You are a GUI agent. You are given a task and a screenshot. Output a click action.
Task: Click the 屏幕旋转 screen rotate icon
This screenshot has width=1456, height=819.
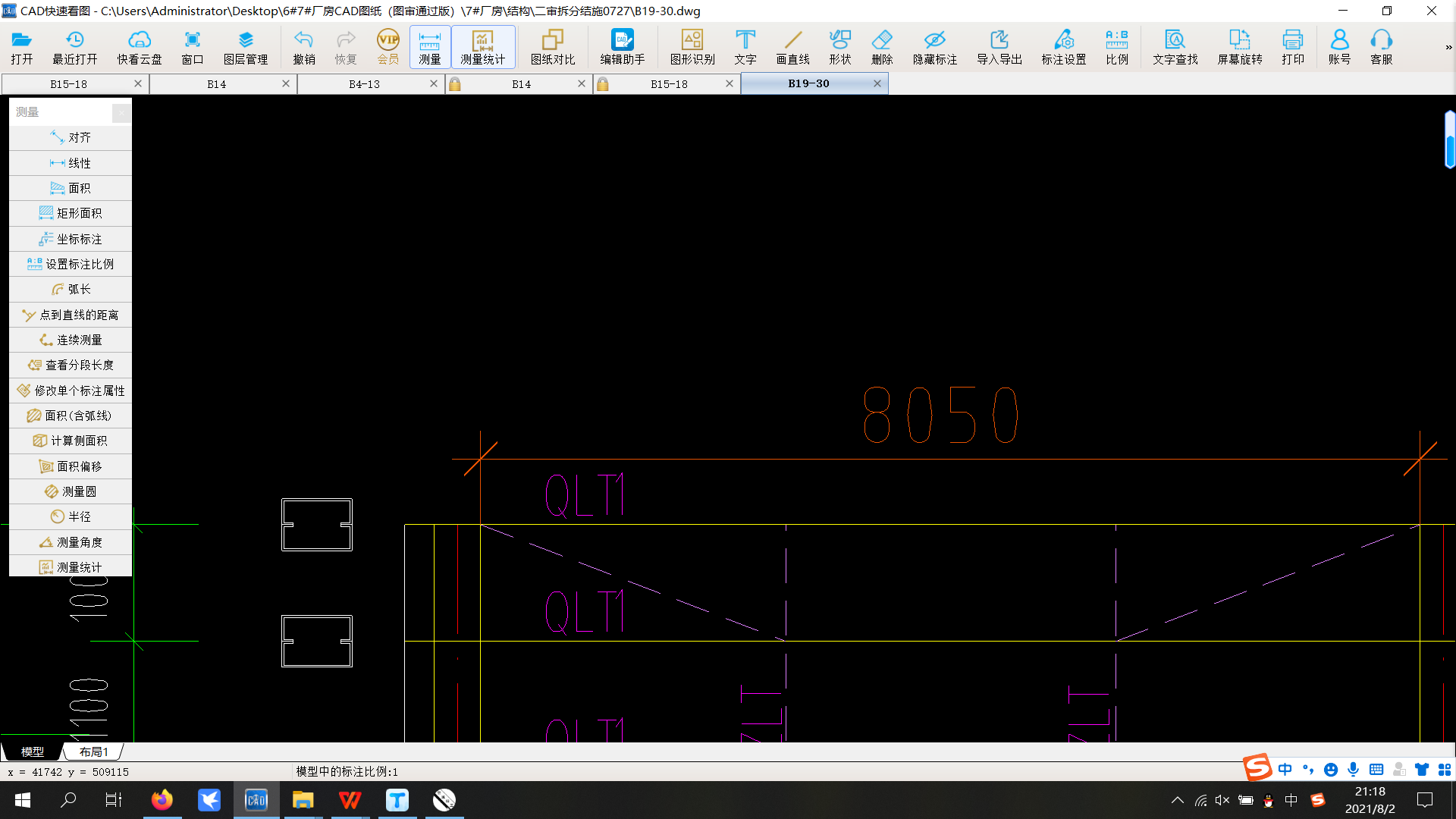coord(1239,47)
